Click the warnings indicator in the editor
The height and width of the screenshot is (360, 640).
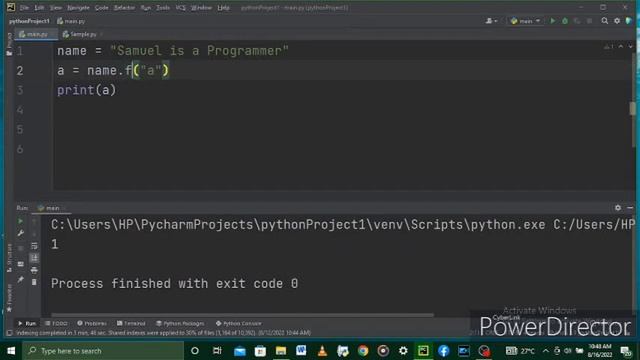pyautogui.click(x=609, y=47)
